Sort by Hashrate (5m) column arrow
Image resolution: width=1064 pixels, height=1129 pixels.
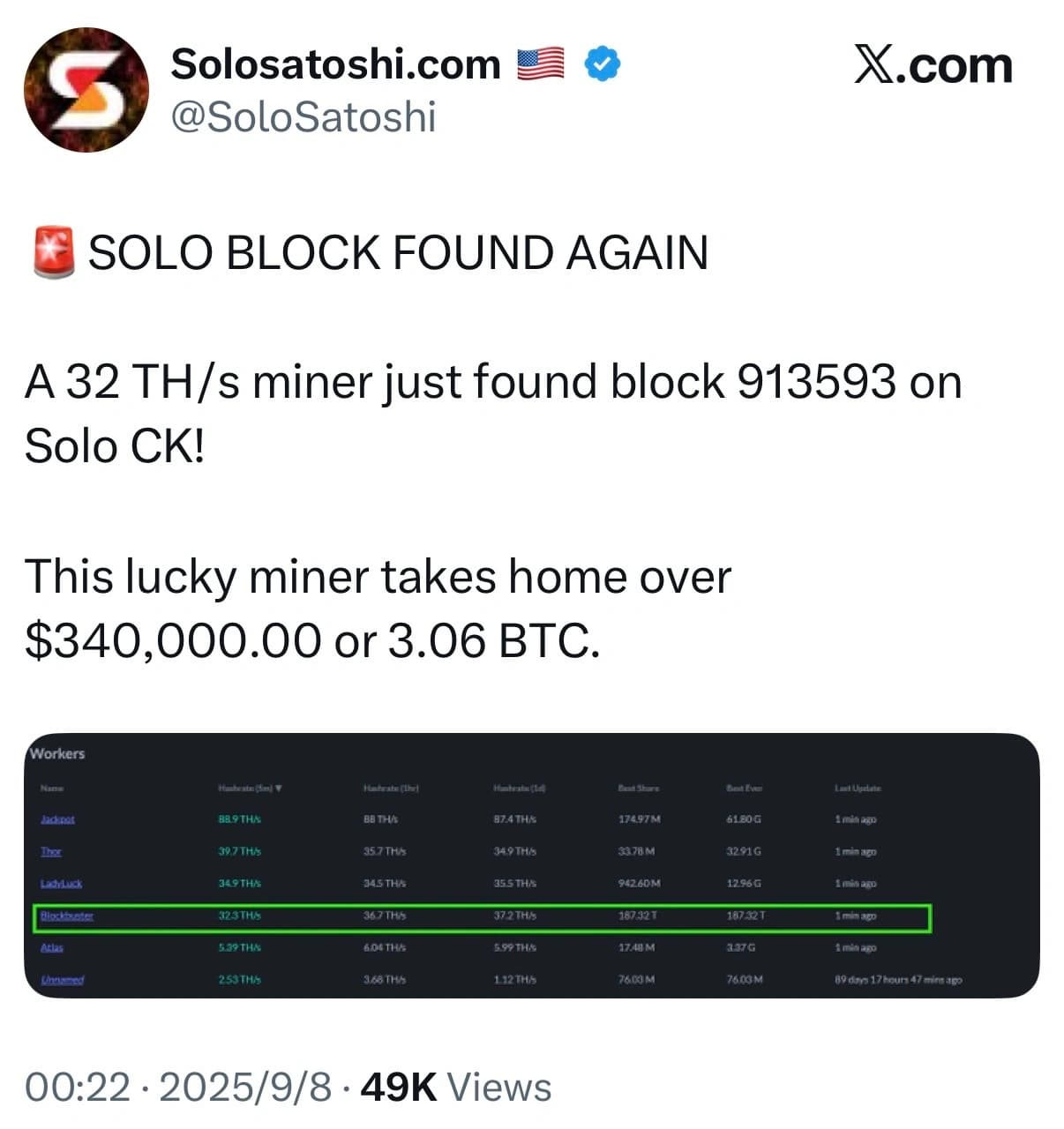279,788
